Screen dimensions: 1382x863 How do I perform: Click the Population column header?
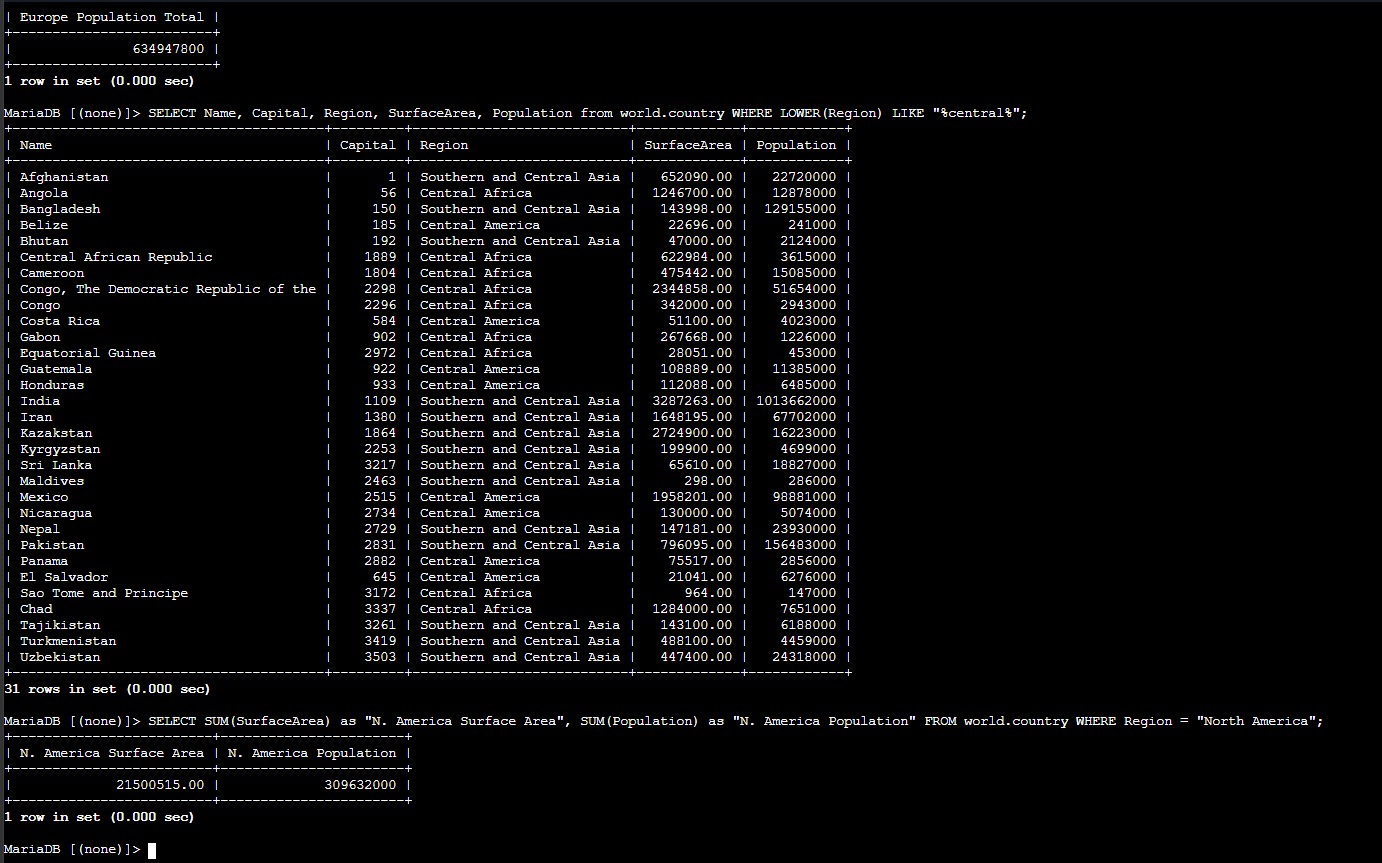coord(796,144)
